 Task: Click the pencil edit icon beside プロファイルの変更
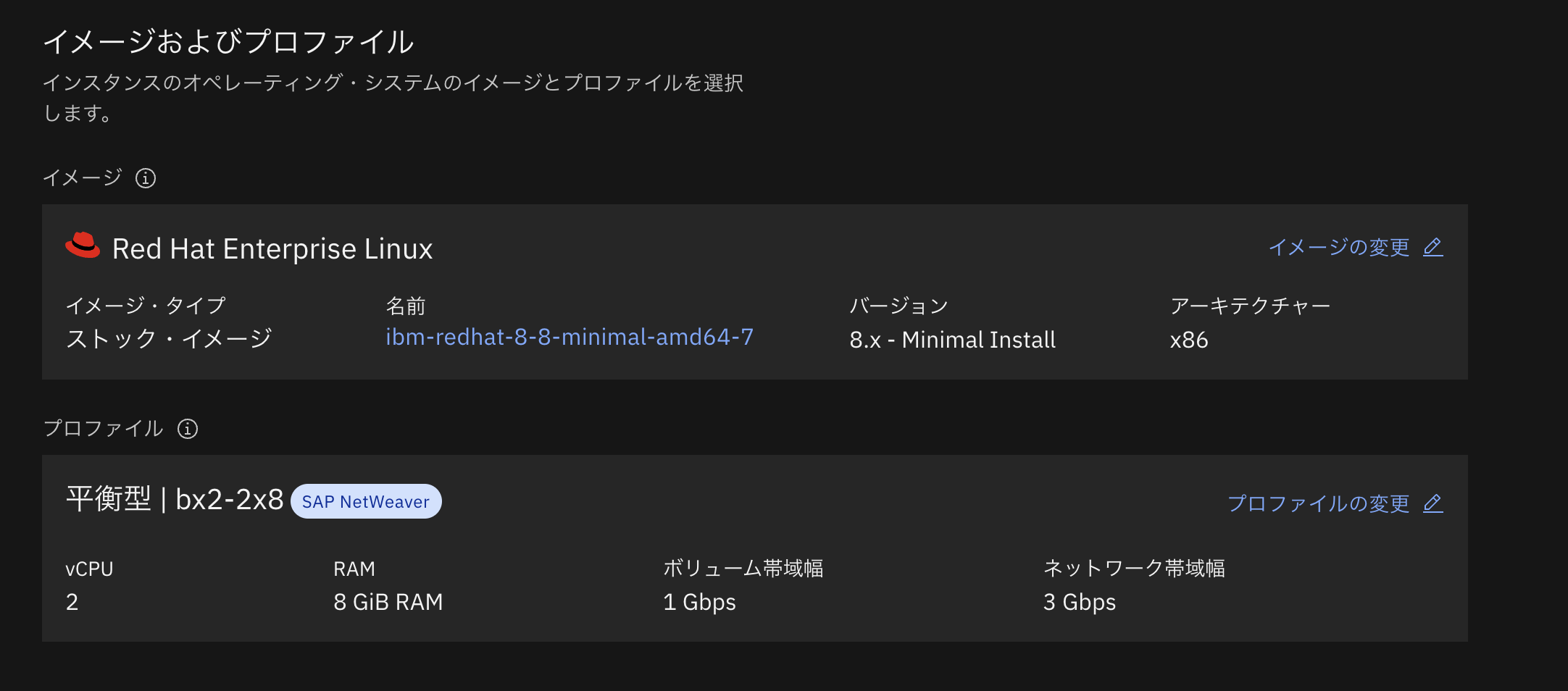(1434, 503)
